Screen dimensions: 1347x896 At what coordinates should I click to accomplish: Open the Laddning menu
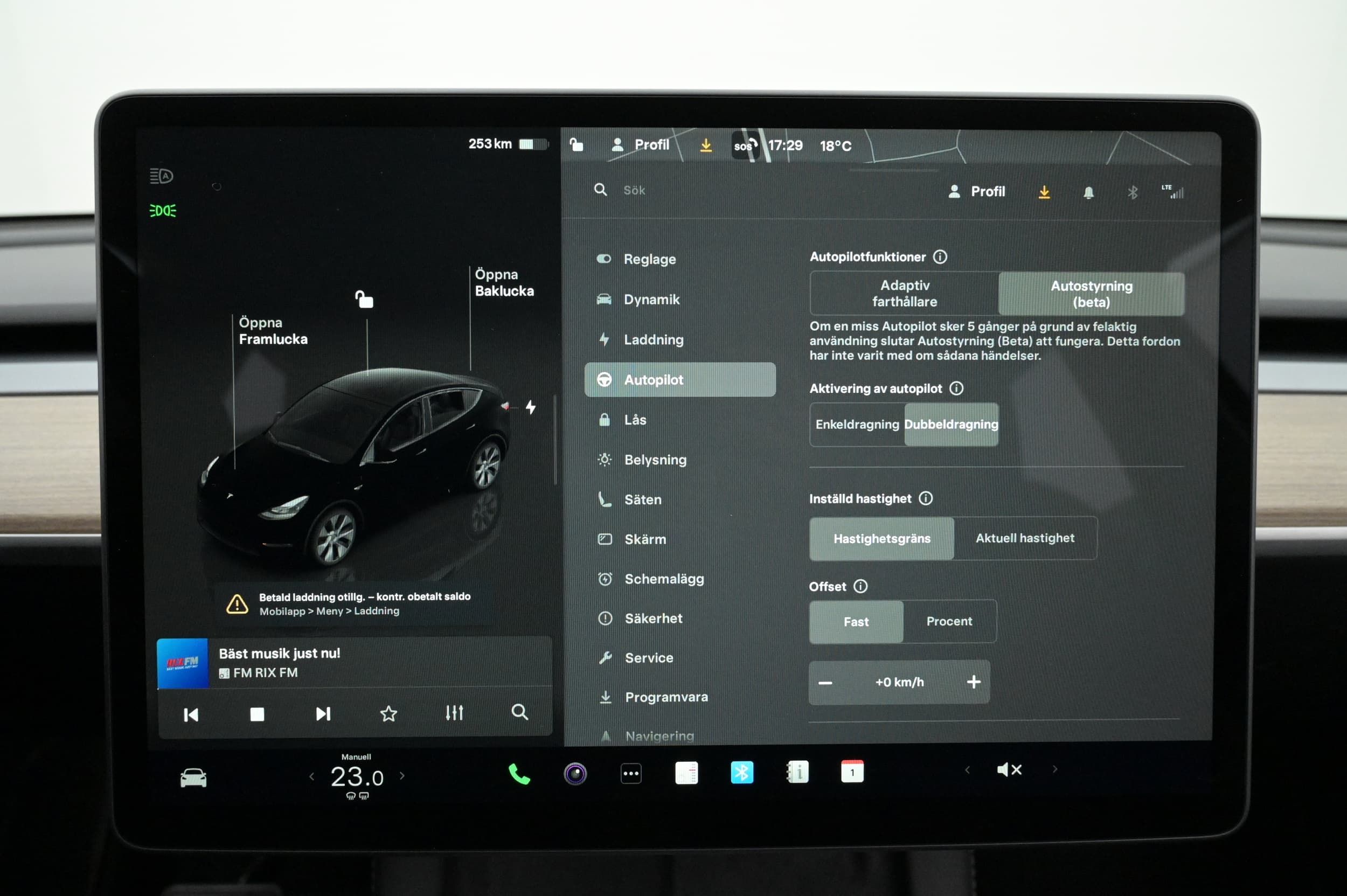pos(680,339)
